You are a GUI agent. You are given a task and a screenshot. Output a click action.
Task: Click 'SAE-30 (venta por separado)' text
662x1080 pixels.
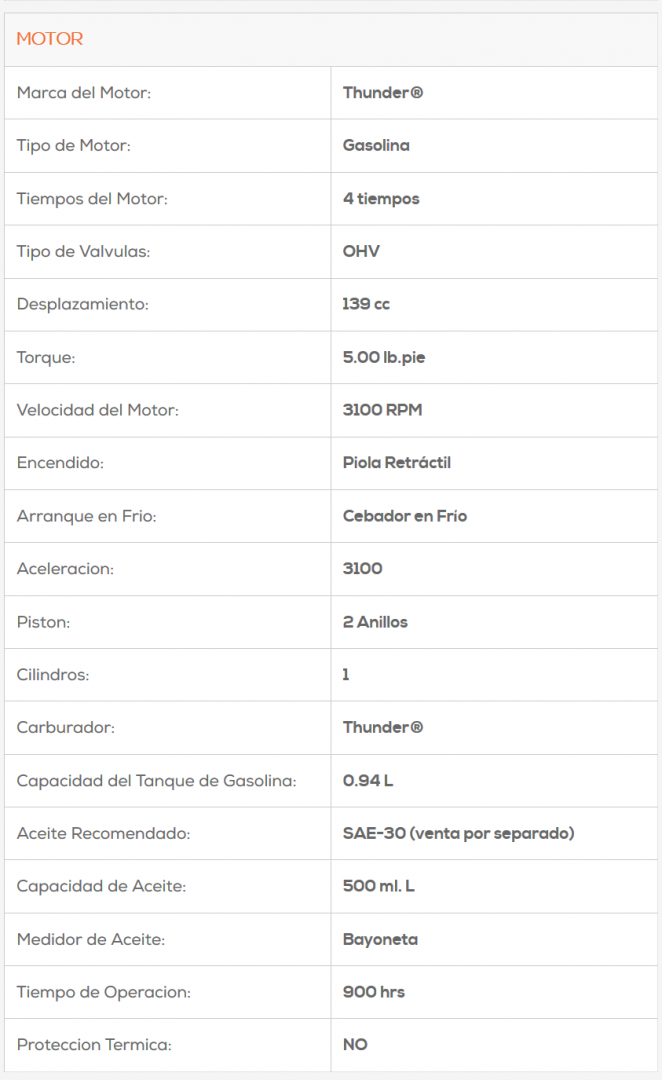[x=458, y=833]
